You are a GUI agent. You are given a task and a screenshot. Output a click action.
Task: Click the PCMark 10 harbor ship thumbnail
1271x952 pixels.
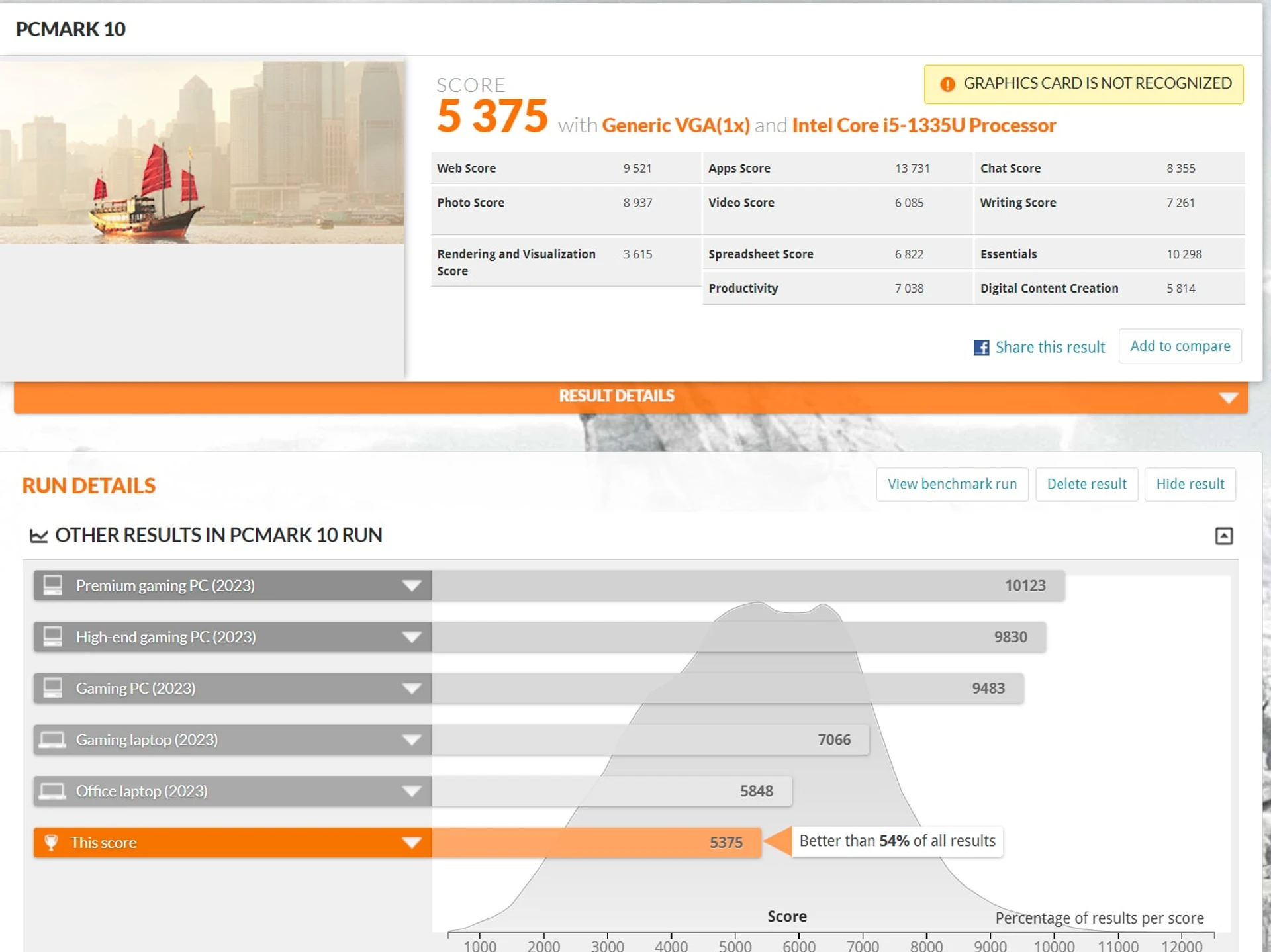point(202,152)
